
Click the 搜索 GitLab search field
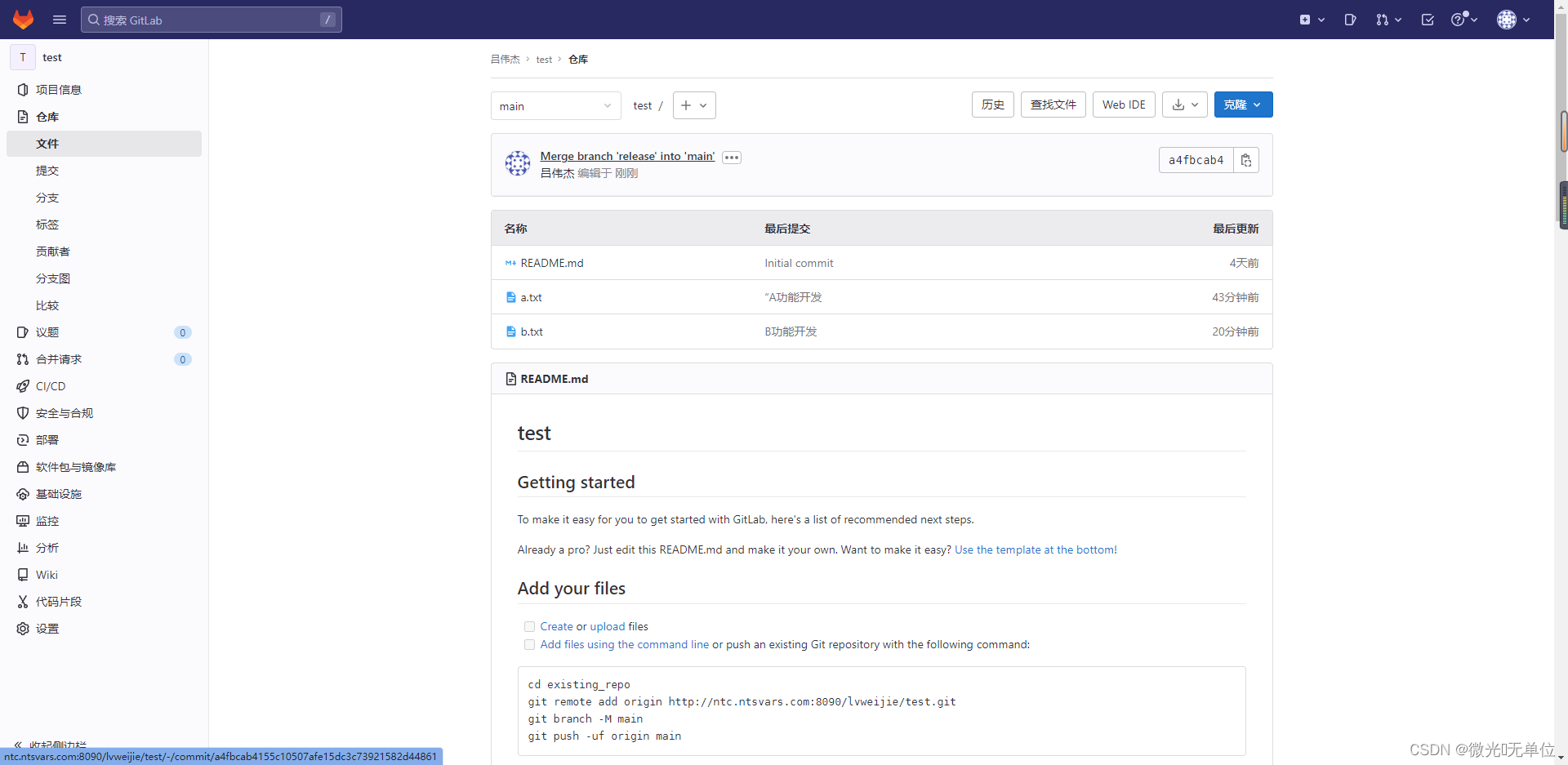211,20
